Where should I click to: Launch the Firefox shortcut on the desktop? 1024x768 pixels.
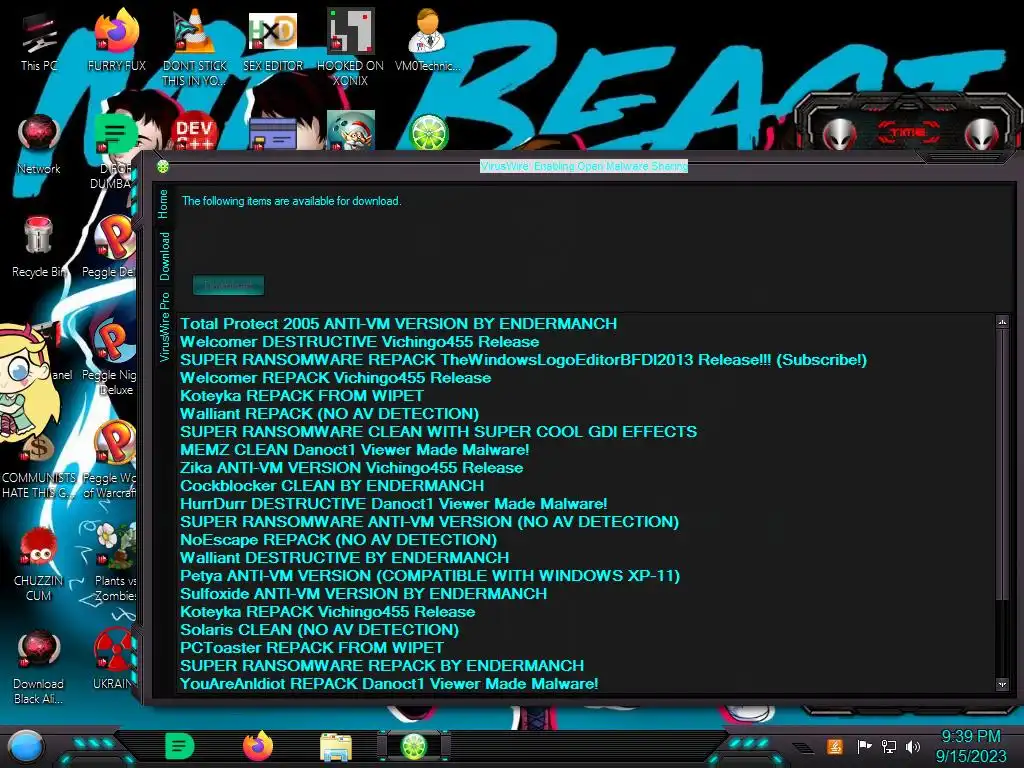[x=116, y=40]
